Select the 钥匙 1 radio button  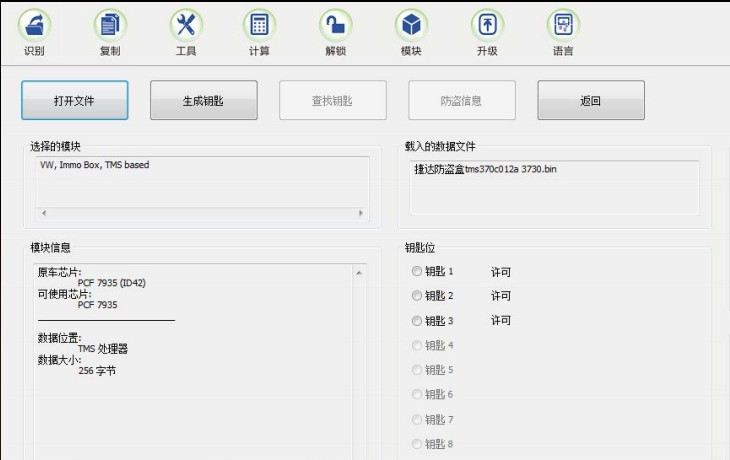click(417, 271)
